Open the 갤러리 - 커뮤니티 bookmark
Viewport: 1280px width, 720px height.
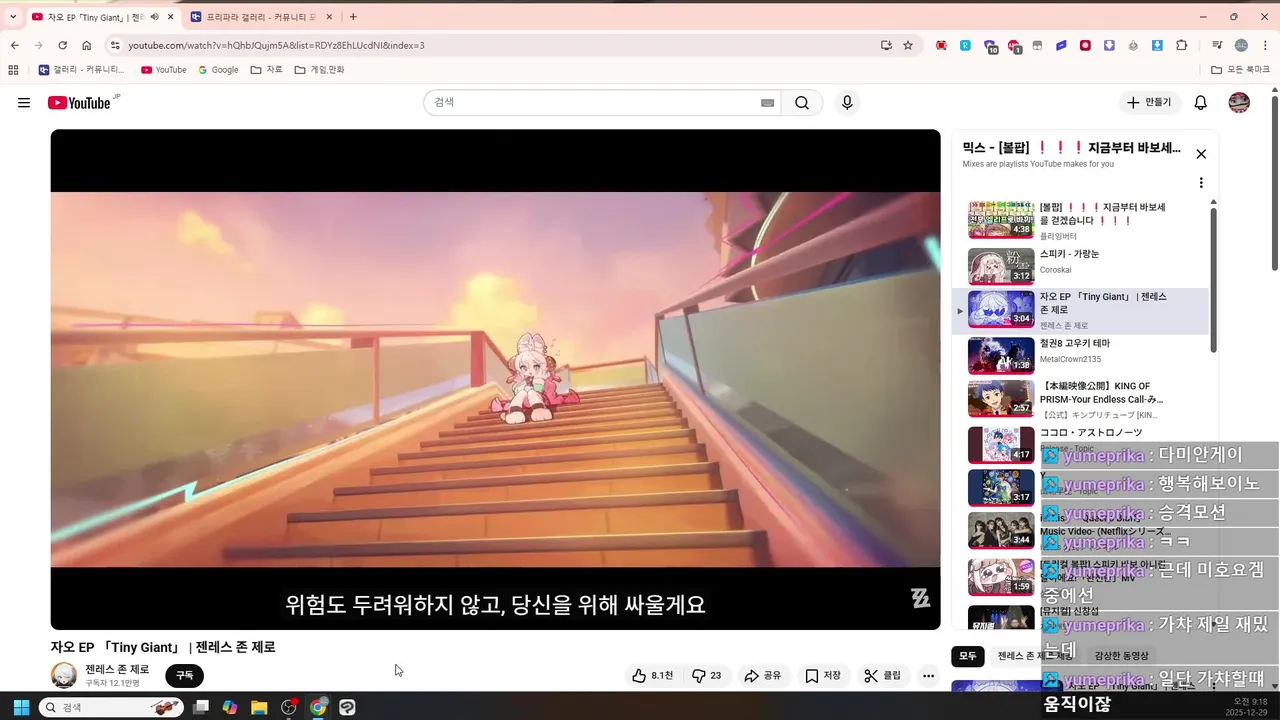[x=82, y=70]
